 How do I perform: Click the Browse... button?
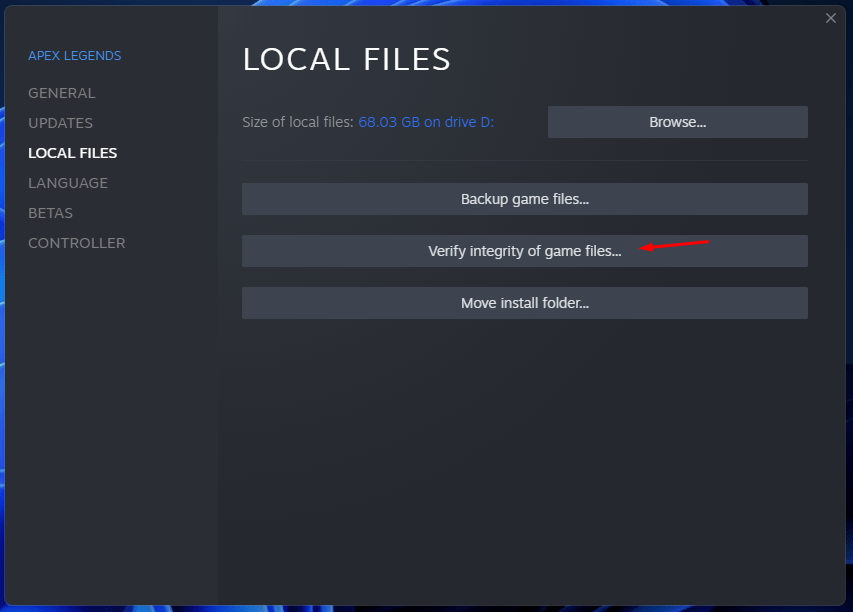677,122
